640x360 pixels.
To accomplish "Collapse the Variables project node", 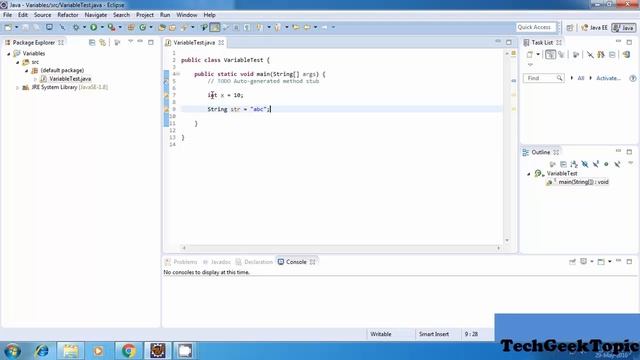I will tap(9, 53).
